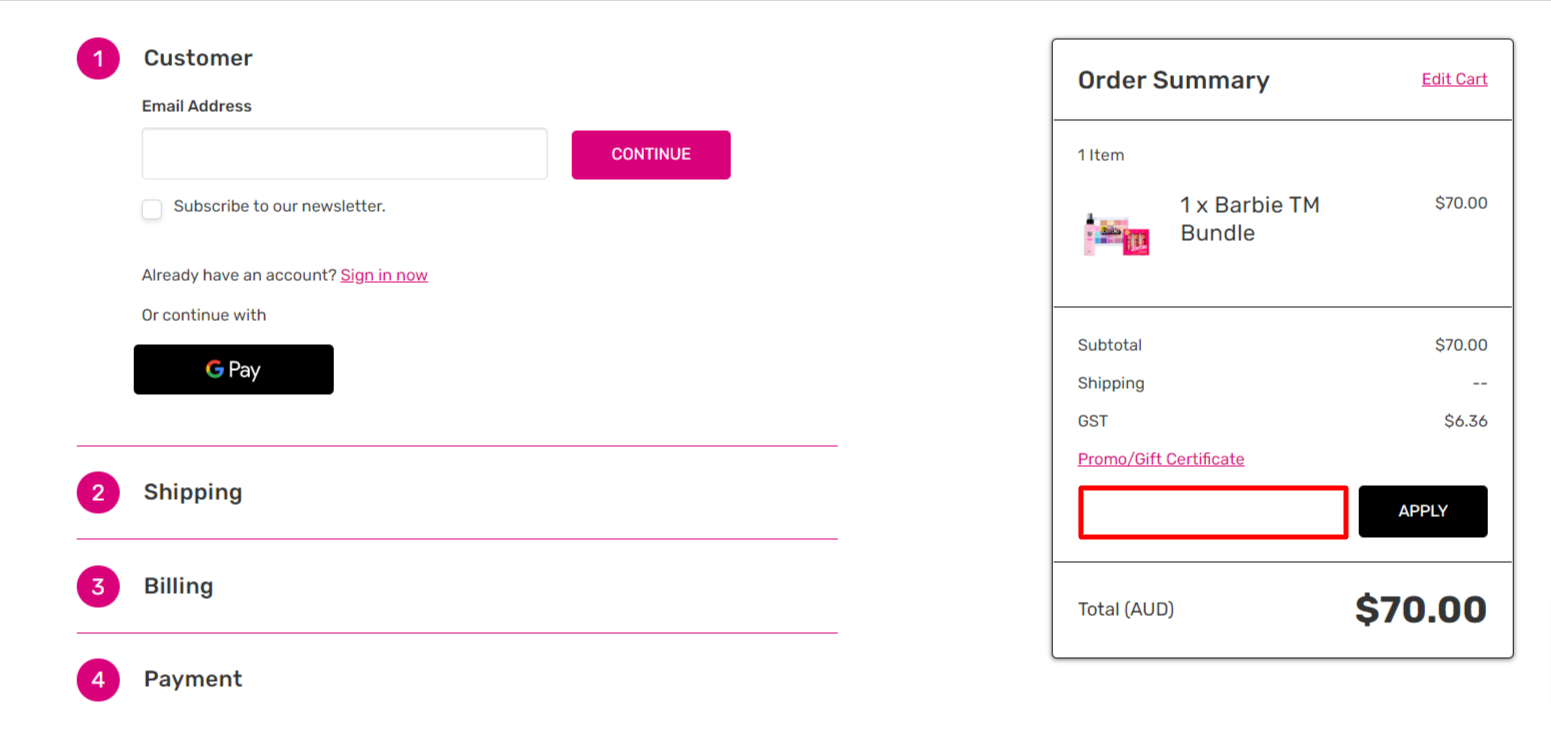Pay with the Google Pay button

(x=233, y=370)
